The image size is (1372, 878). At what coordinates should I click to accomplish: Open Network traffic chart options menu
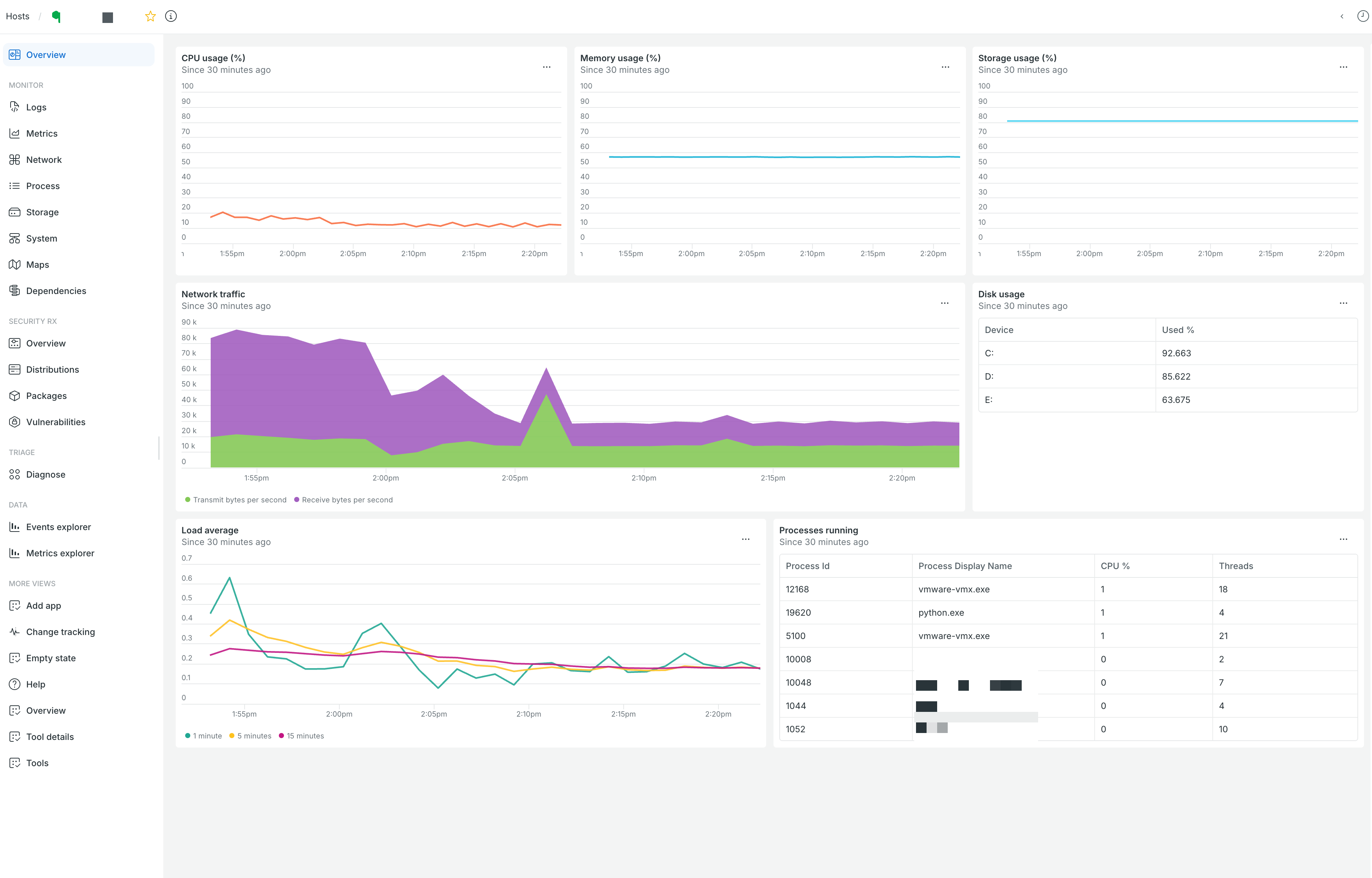point(945,303)
